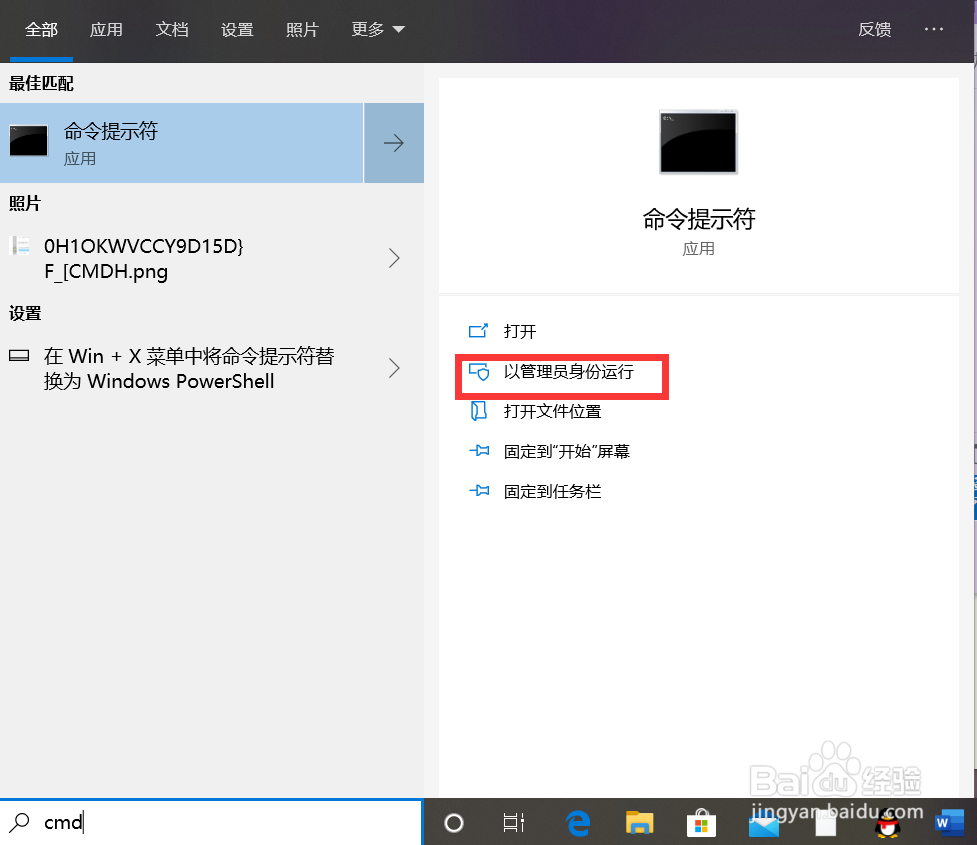Switch to the 应用 tab
The height and width of the screenshot is (845, 977).
[106, 30]
